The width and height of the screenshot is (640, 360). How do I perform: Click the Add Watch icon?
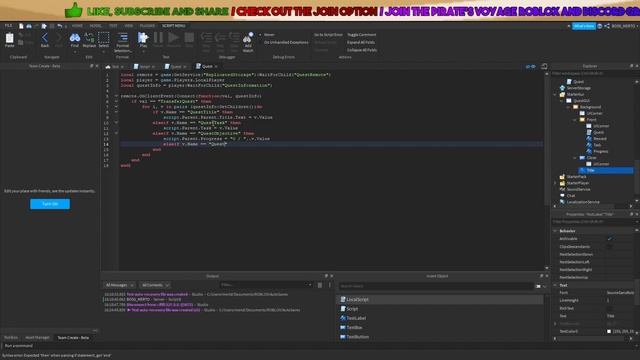[248, 38]
